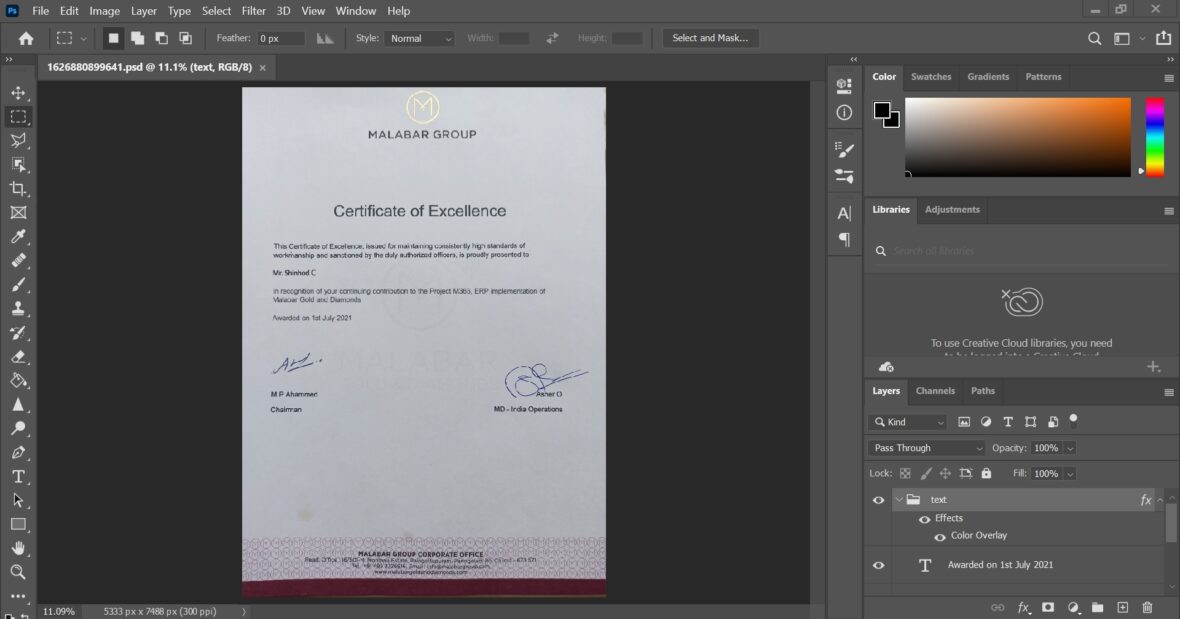The height and width of the screenshot is (619, 1180).
Task: Click the Select and Mask button
Action: tap(711, 38)
